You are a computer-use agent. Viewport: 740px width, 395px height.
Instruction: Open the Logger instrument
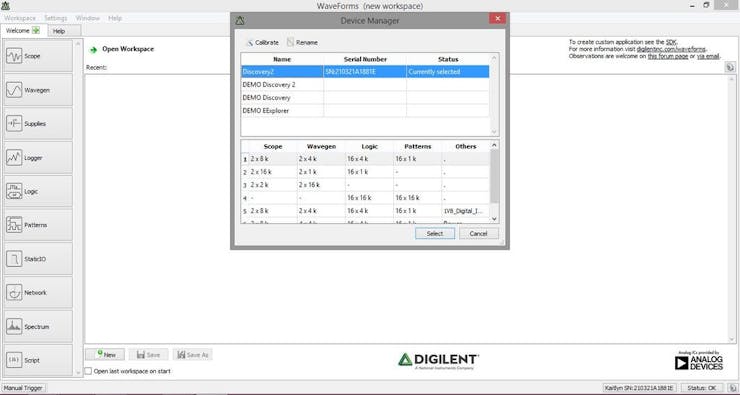coord(38,158)
